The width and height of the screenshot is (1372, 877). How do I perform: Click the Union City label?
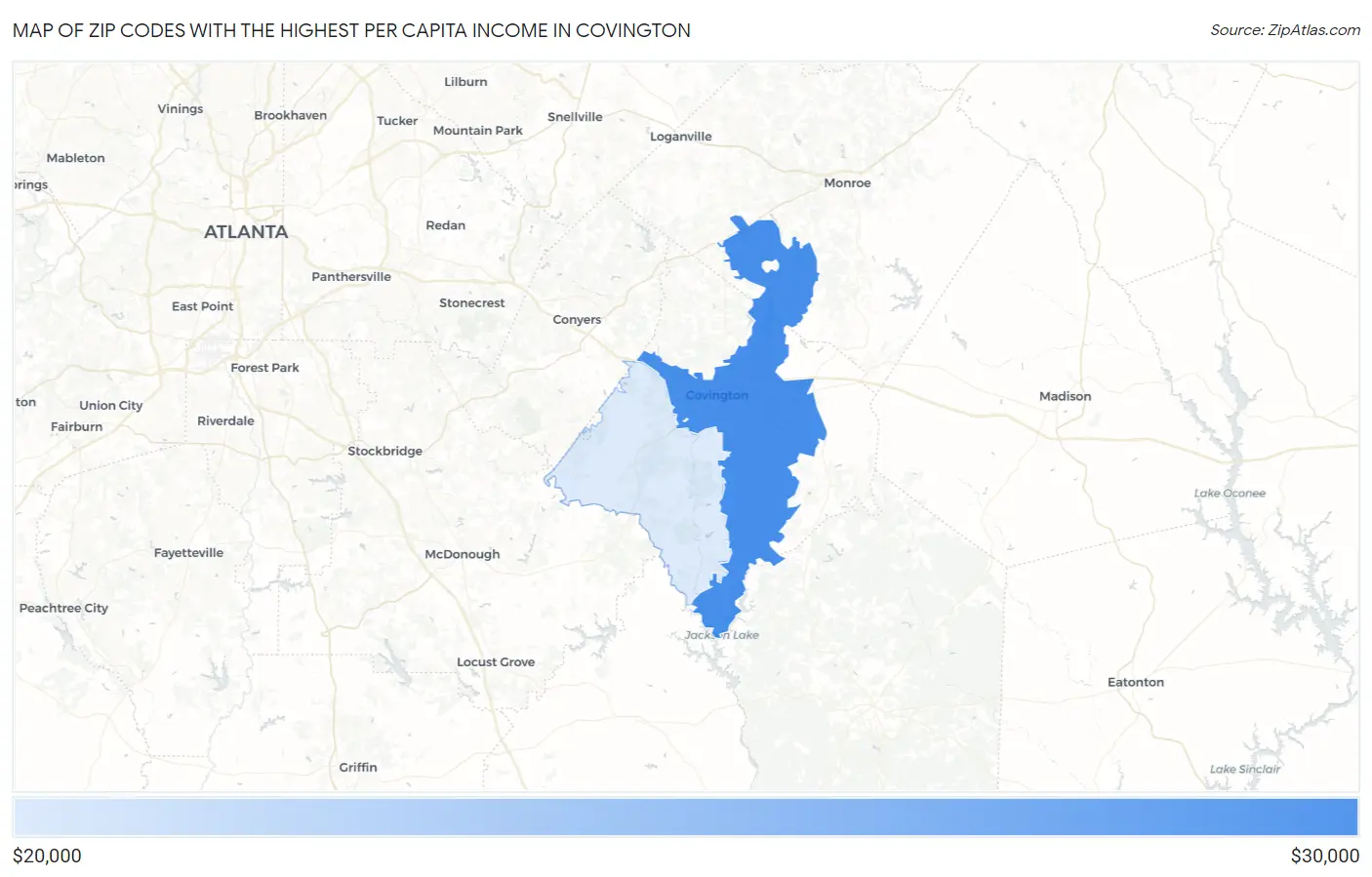[x=111, y=405]
